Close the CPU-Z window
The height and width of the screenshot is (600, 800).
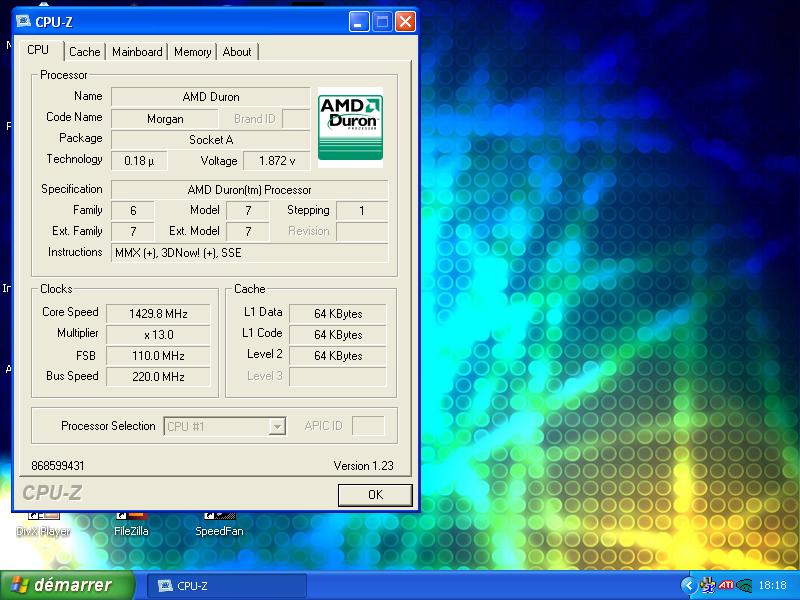(x=405, y=21)
